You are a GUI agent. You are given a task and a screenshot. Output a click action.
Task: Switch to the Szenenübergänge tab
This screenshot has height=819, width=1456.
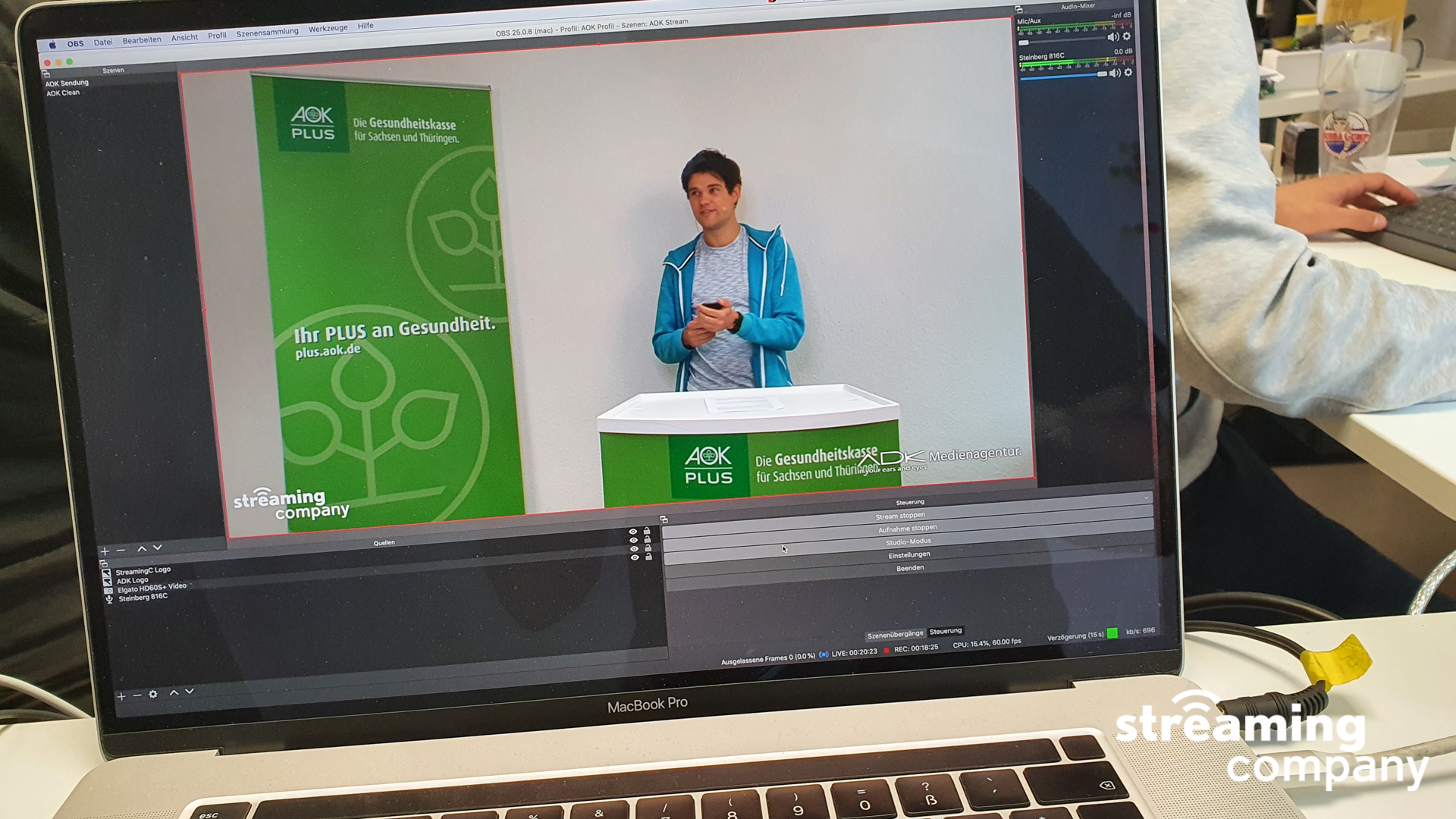896,635
